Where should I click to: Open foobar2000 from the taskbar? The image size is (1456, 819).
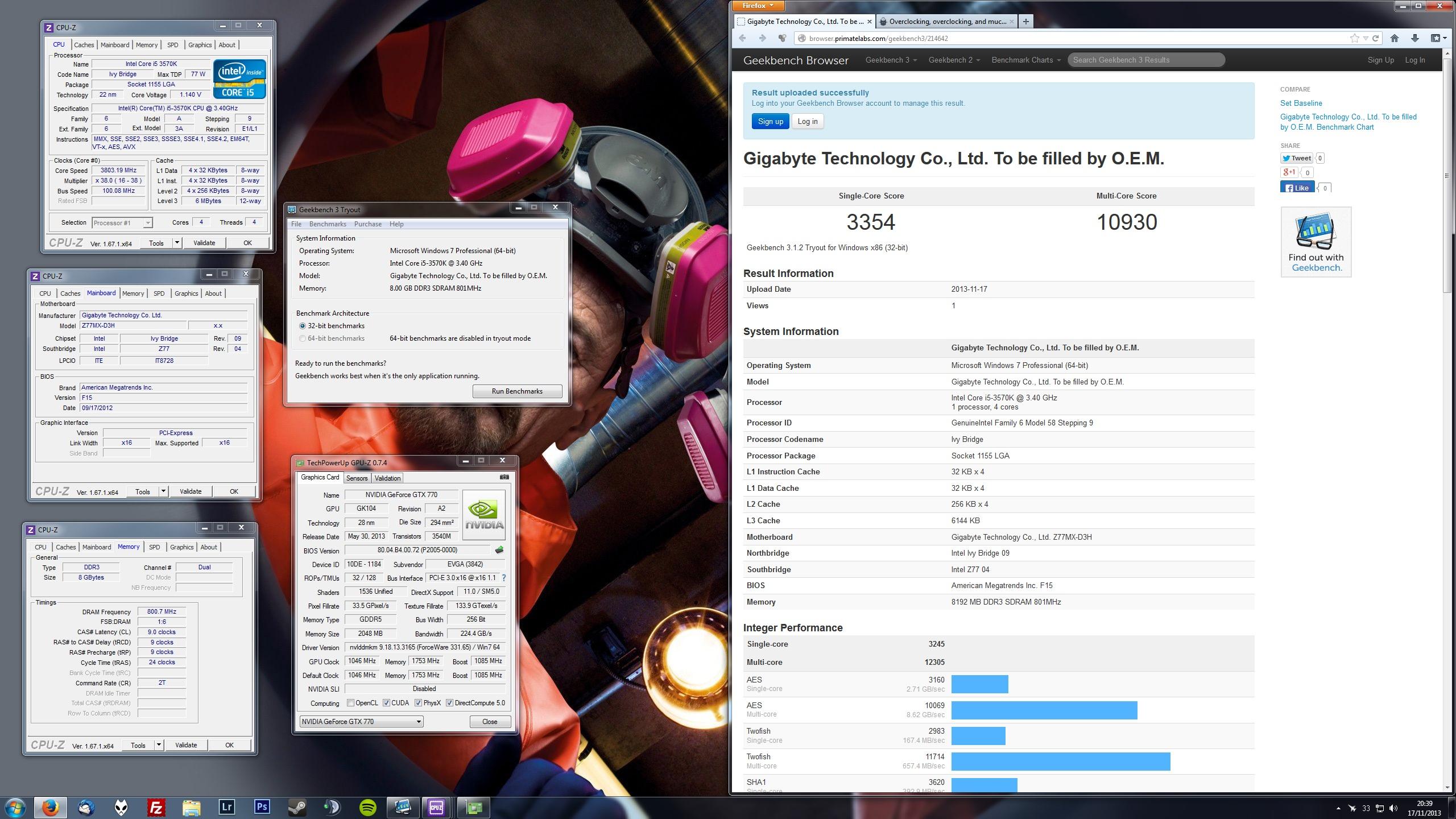tap(121, 807)
